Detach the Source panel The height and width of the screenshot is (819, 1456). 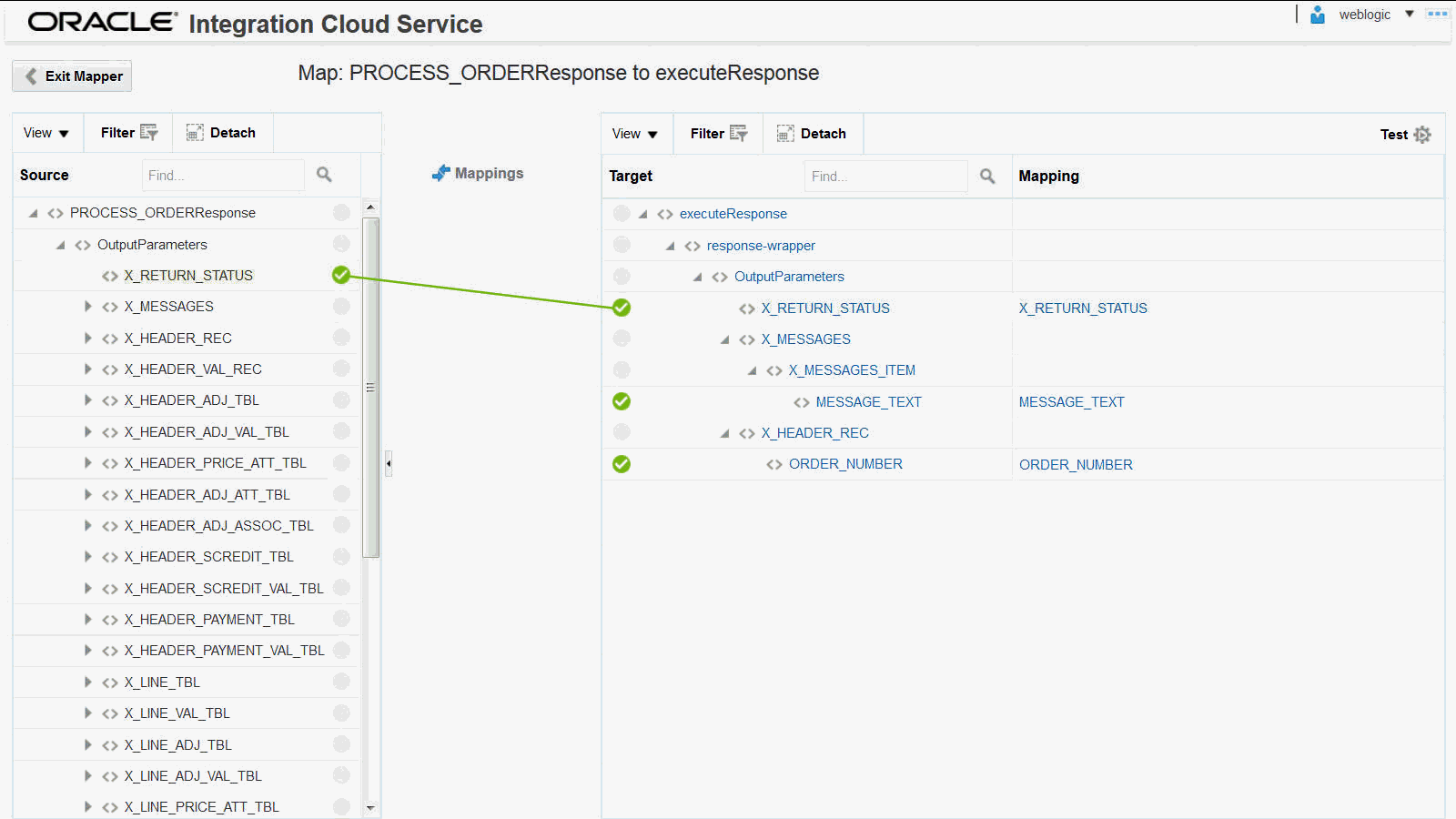[x=221, y=133]
